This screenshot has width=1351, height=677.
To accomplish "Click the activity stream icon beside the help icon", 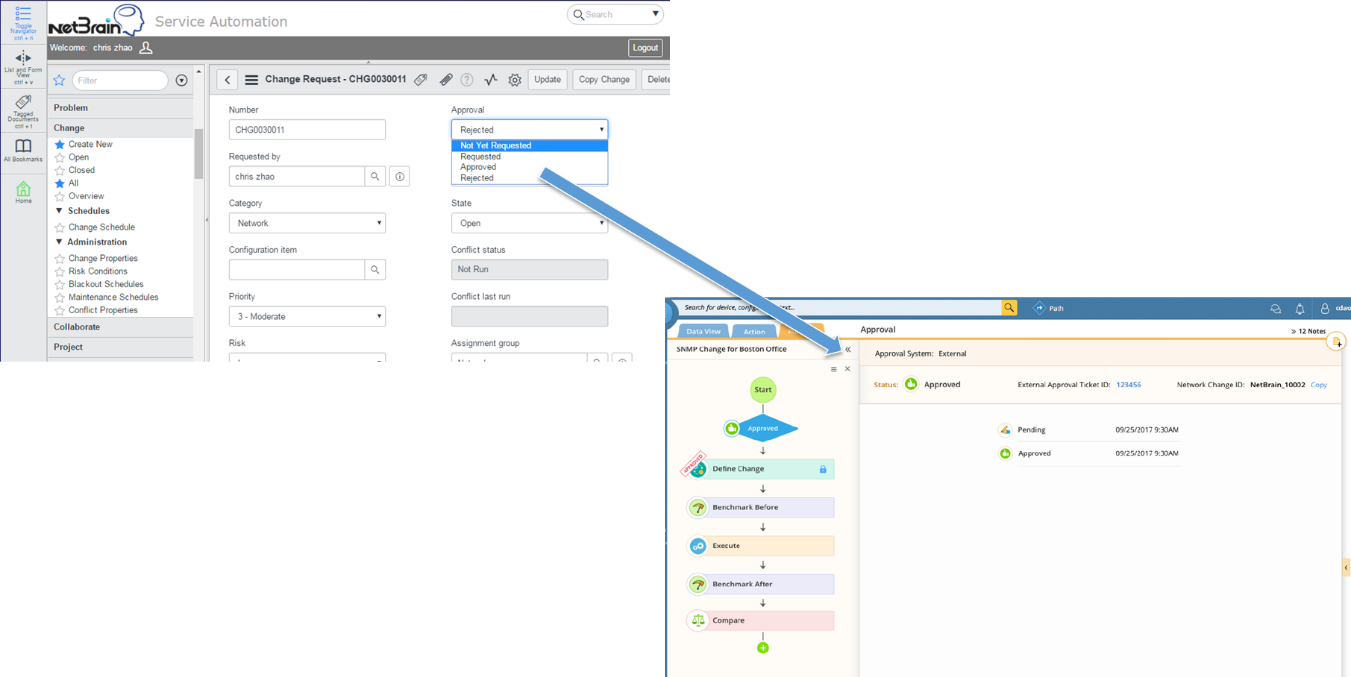I will 491,79.
